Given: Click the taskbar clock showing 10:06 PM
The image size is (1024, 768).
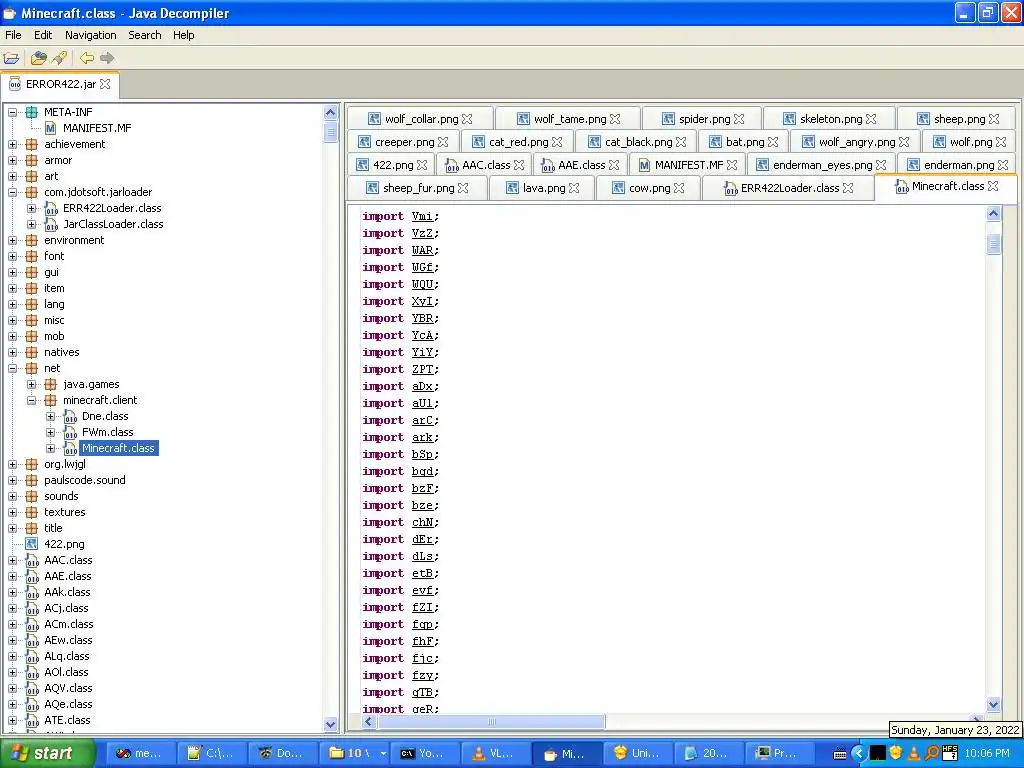Looking at the screenshot, I should tap(987, 754).
